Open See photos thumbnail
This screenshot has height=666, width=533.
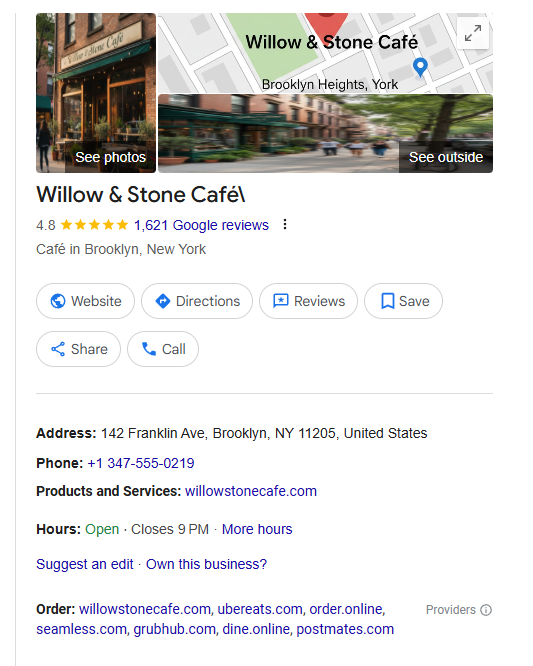point(96,93)
